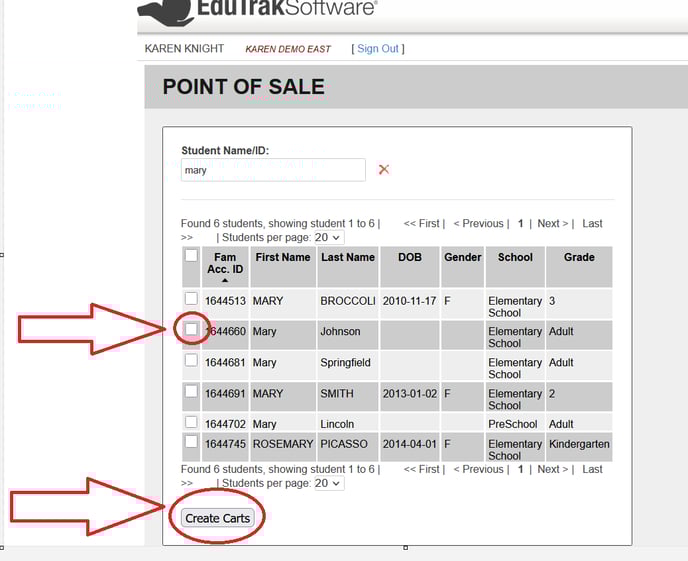
Task: Check the box for MARY BROCCOLI
Action: [x=191, y=300]
